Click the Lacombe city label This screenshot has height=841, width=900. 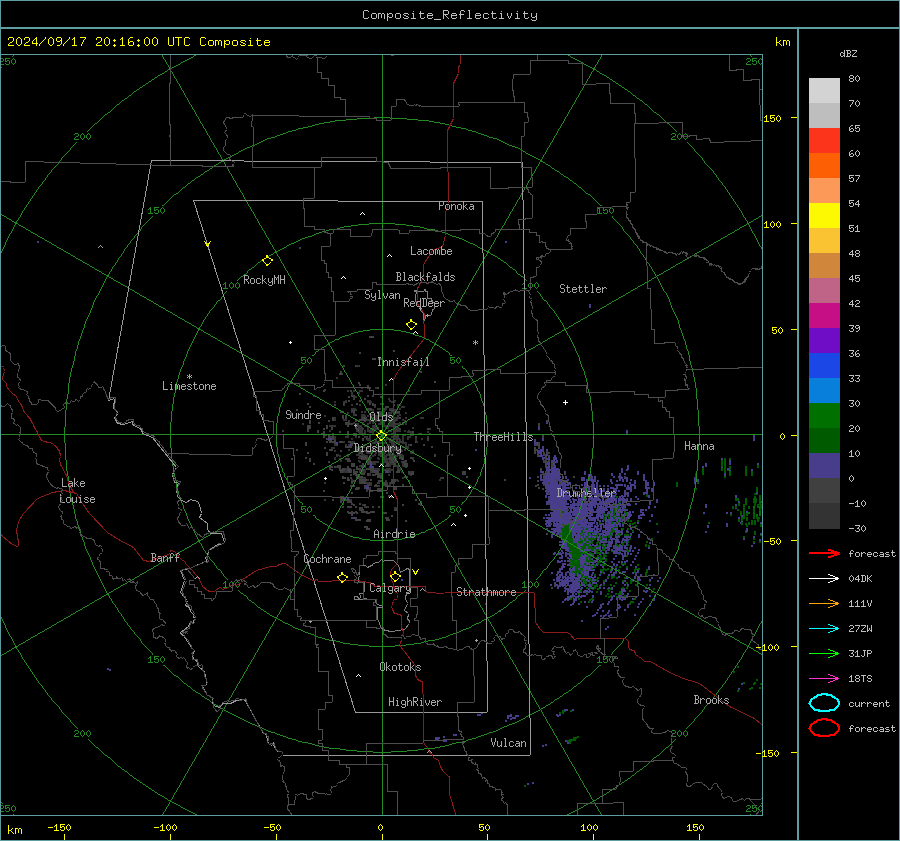[x=431, y=251]
